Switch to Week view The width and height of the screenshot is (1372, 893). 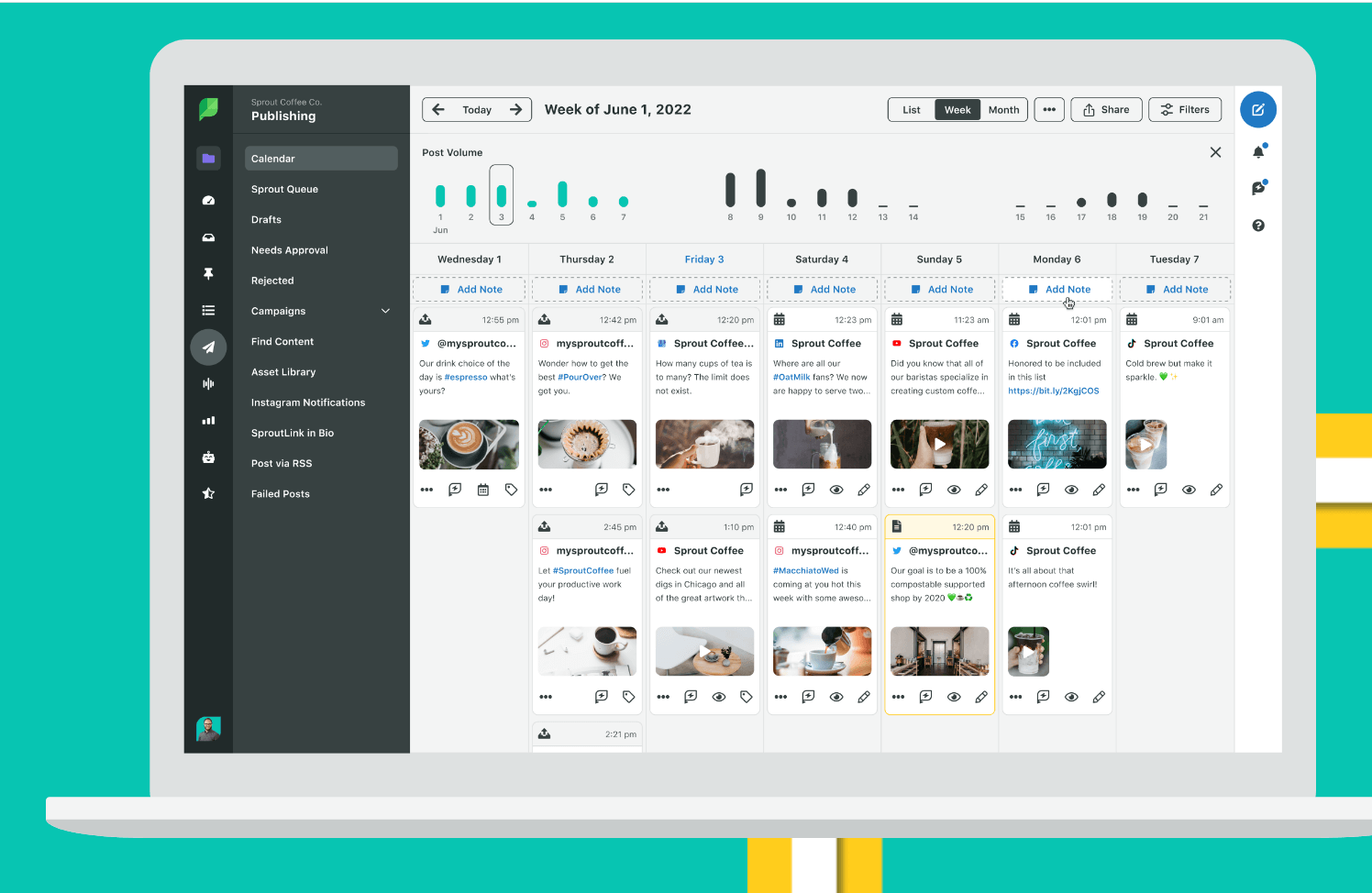click(957, 110)
